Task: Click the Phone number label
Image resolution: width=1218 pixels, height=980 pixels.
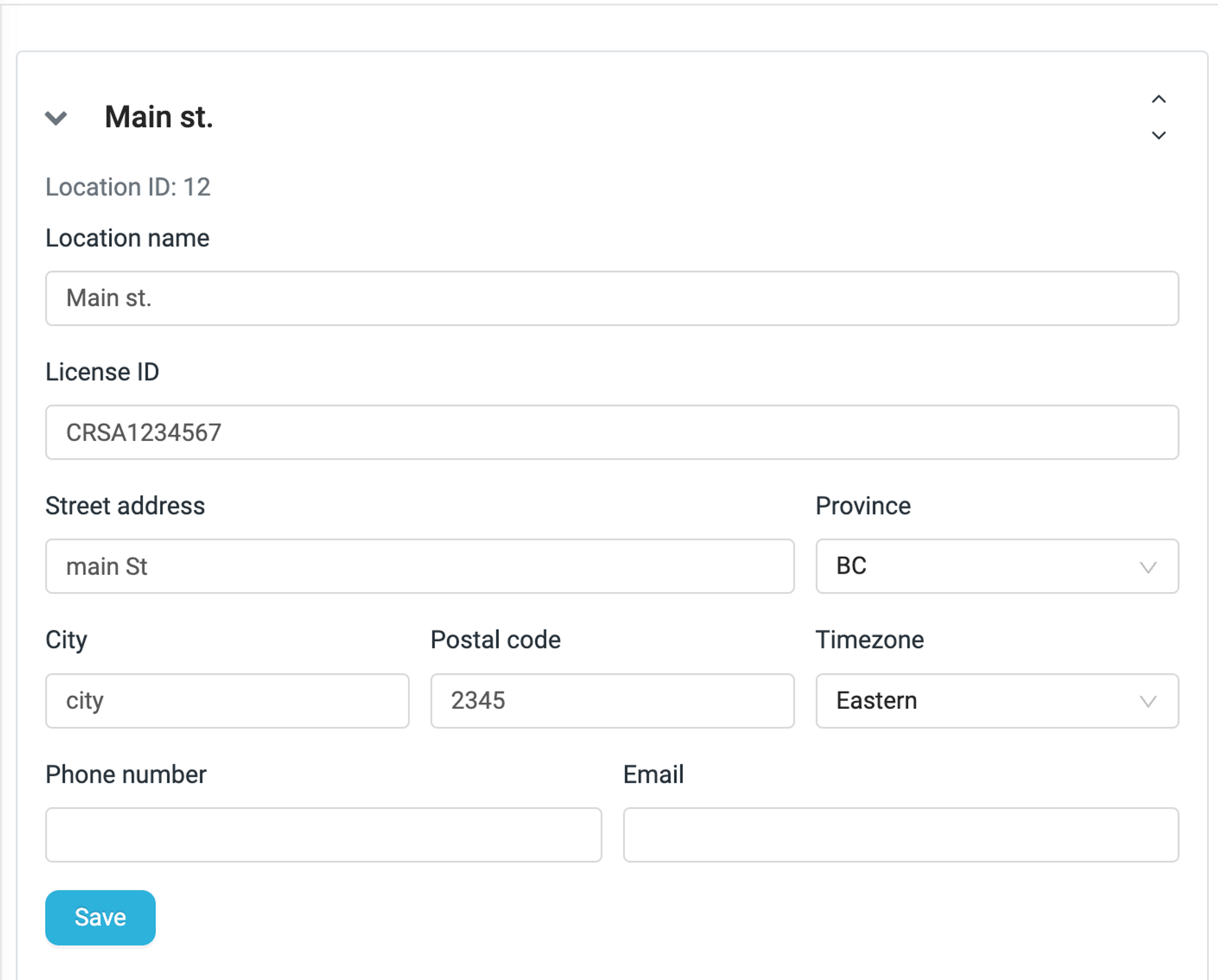Action: point(126,775)
